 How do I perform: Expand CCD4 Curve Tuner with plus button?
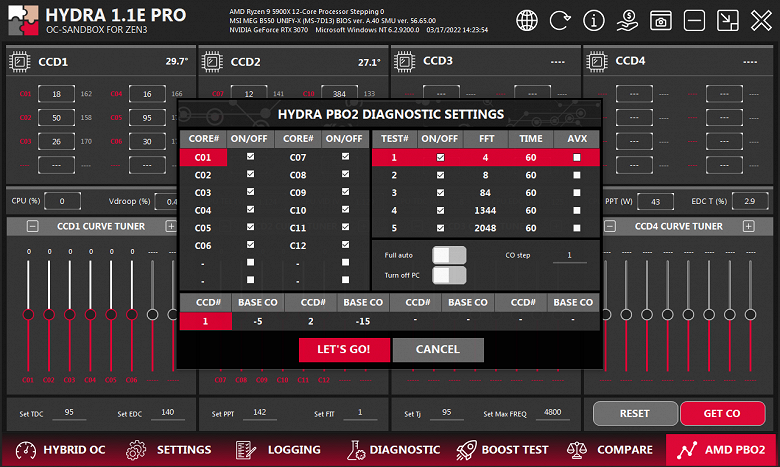click(749, 226)
